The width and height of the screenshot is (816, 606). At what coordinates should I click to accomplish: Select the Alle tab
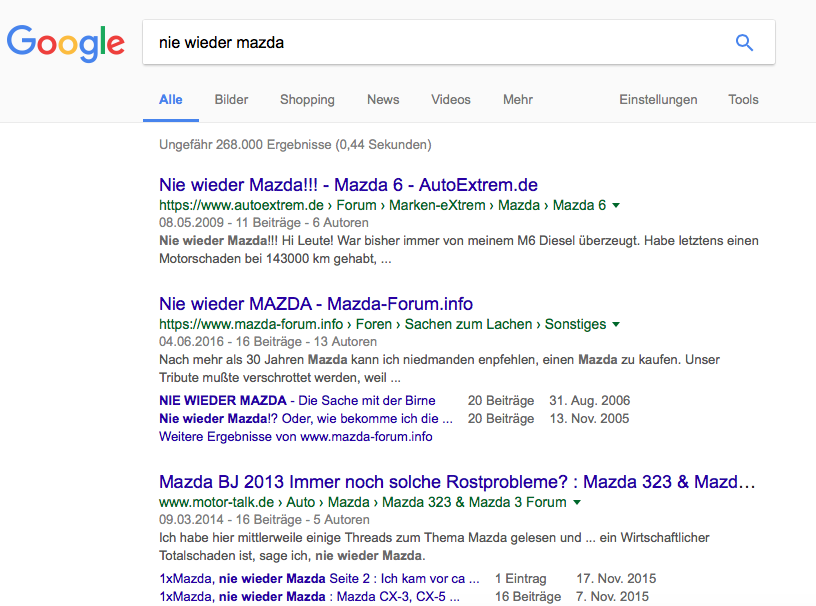point(171,99)
